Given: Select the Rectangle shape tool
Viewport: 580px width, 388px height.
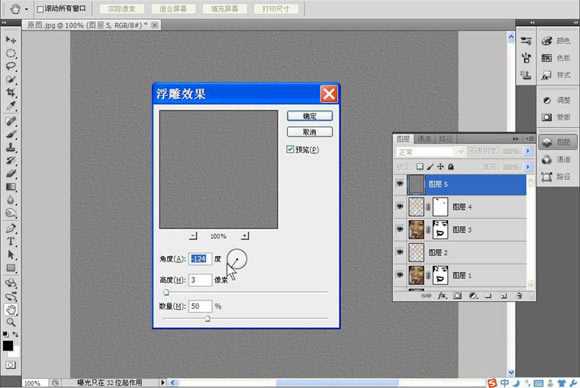Looking at the screenshot, I should point(11,268).
